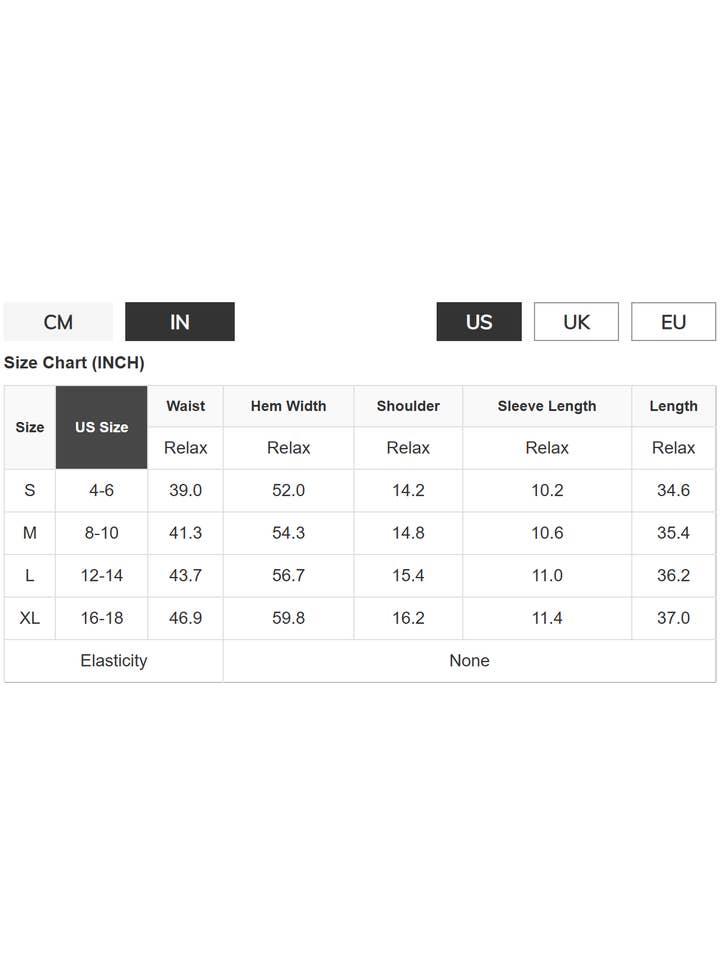Click the Relax label under Sleeve Length
Screen dimensions: 720x960
[x=547, y=448]
